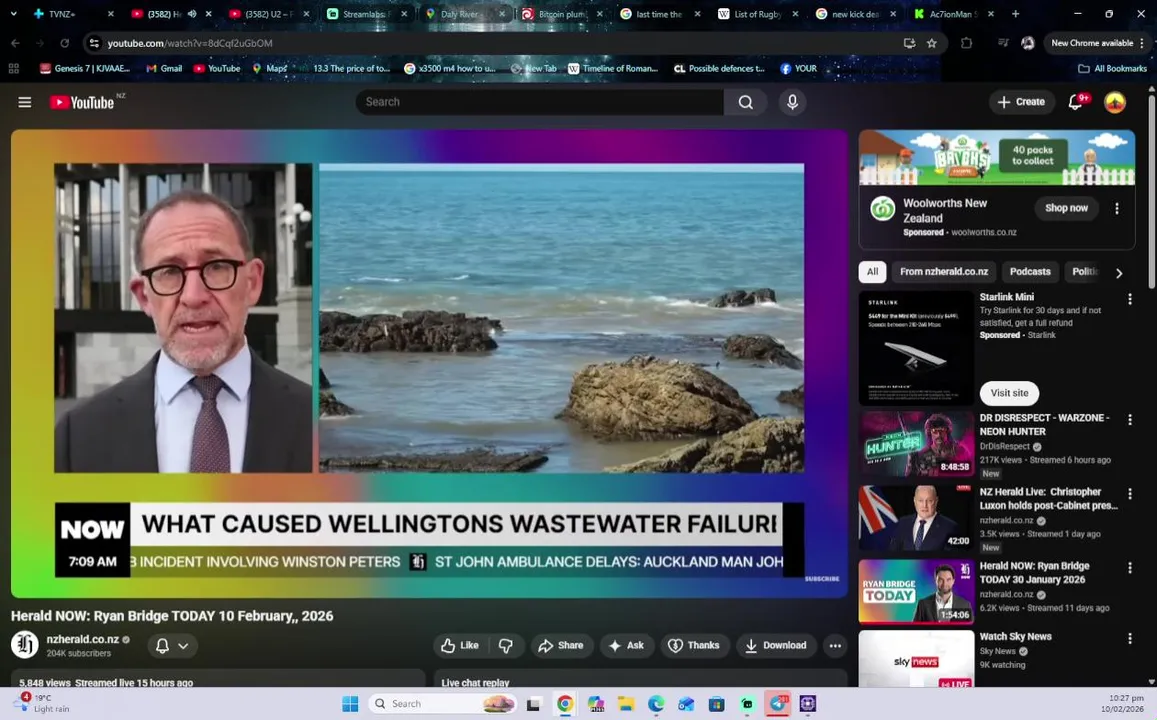
Task: Open nzherald.co.nz channel name link
Action: [x=83, y=640]
